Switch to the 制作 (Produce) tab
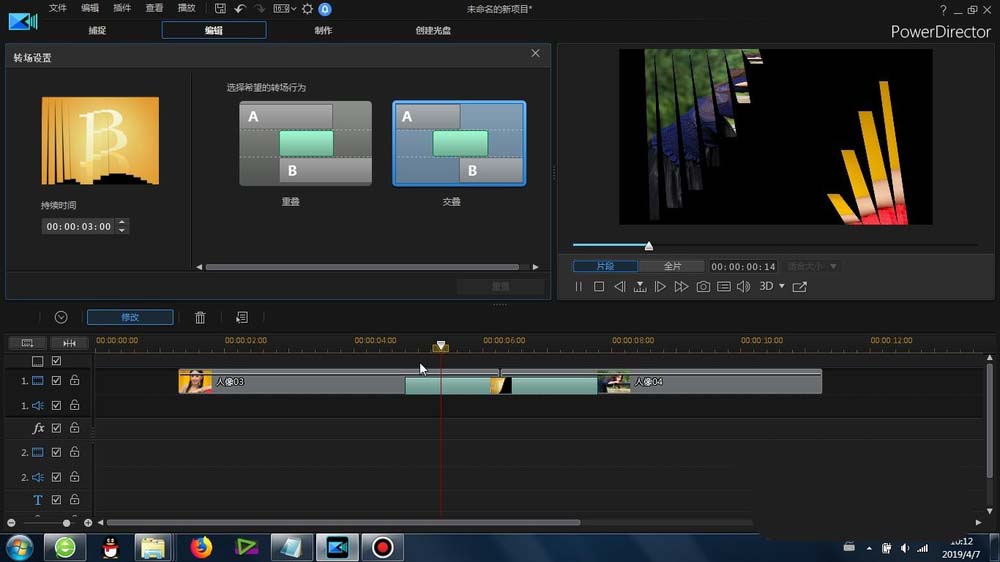Viewport: 1000px width, 562px height. [x=323, y=30]
